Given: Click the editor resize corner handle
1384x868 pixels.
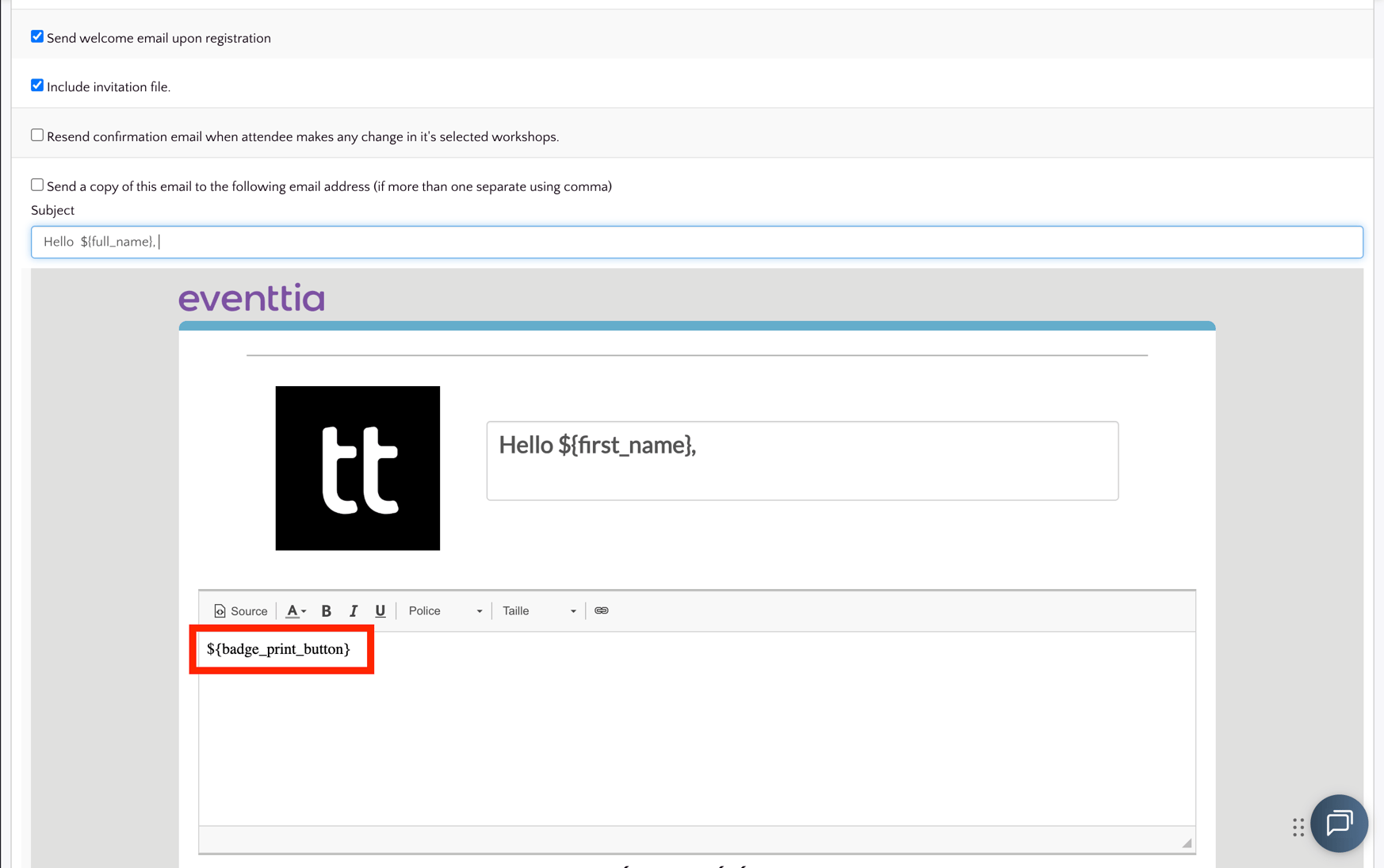Looking at the screenshot, I should click(1187, 843).
